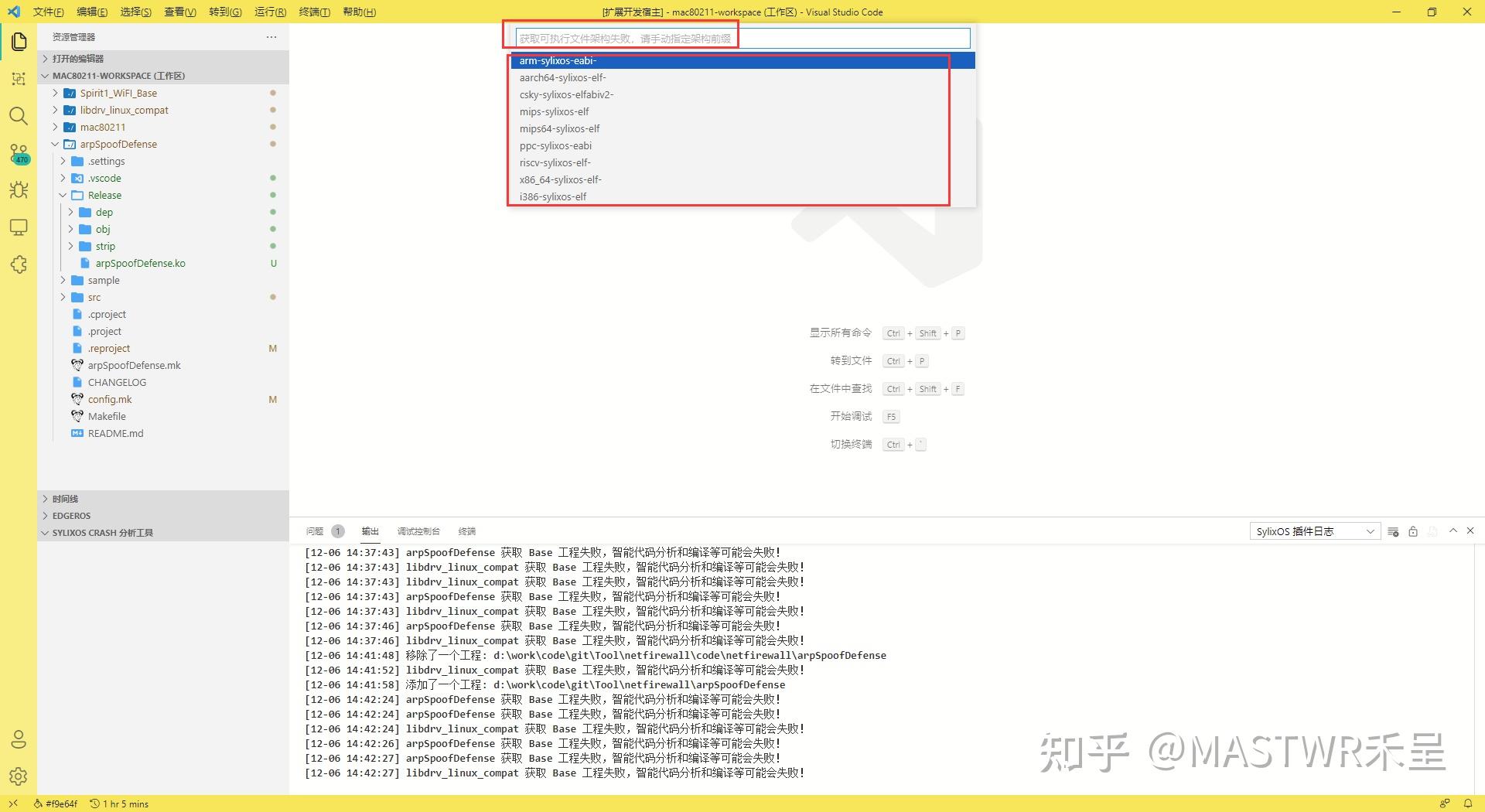Screen dimensions: 1485x812
Task: Open the Extensions puzzle icon
Action: point(19,264)
